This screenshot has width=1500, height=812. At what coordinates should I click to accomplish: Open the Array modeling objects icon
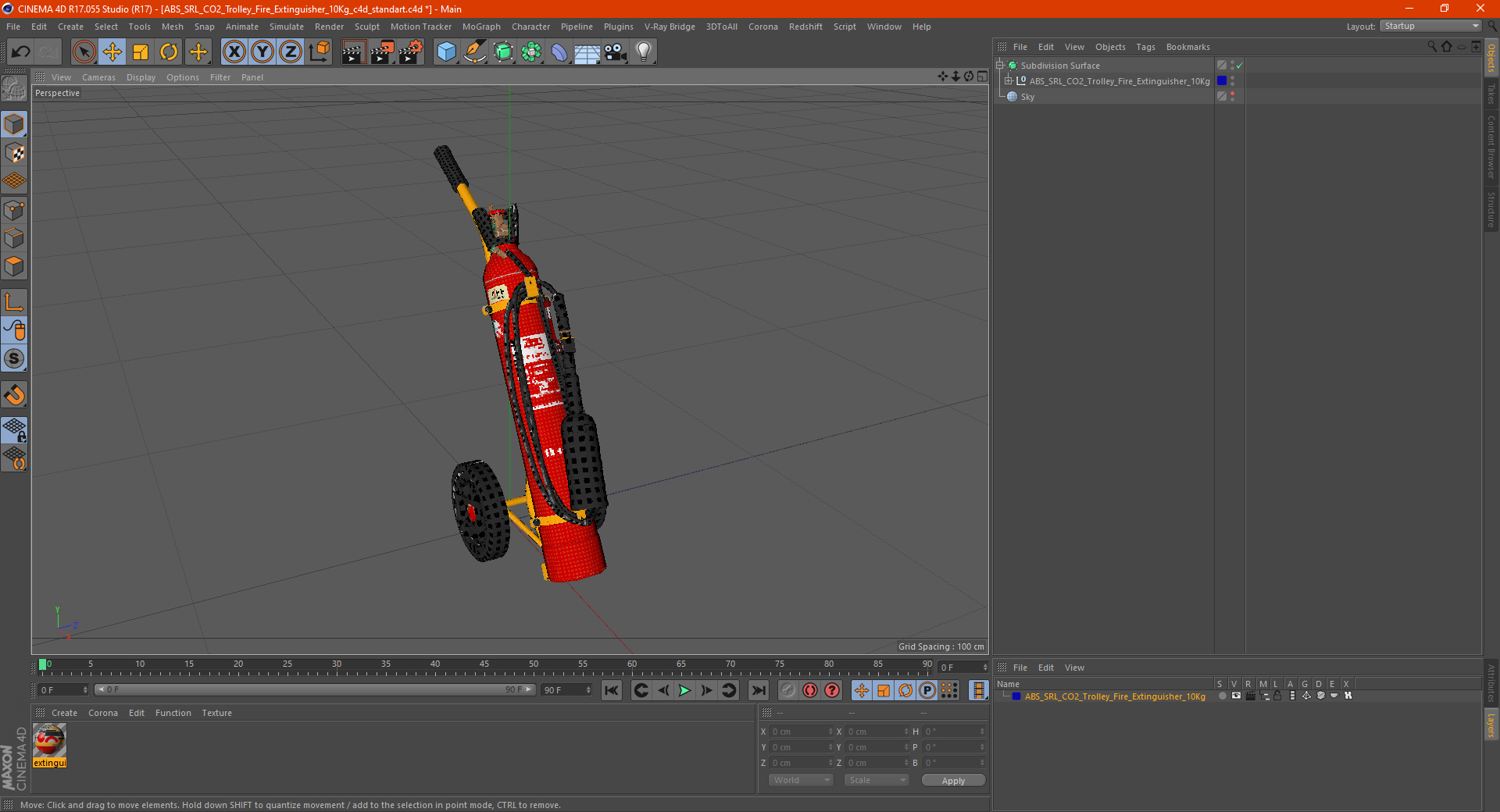point(531,52)
